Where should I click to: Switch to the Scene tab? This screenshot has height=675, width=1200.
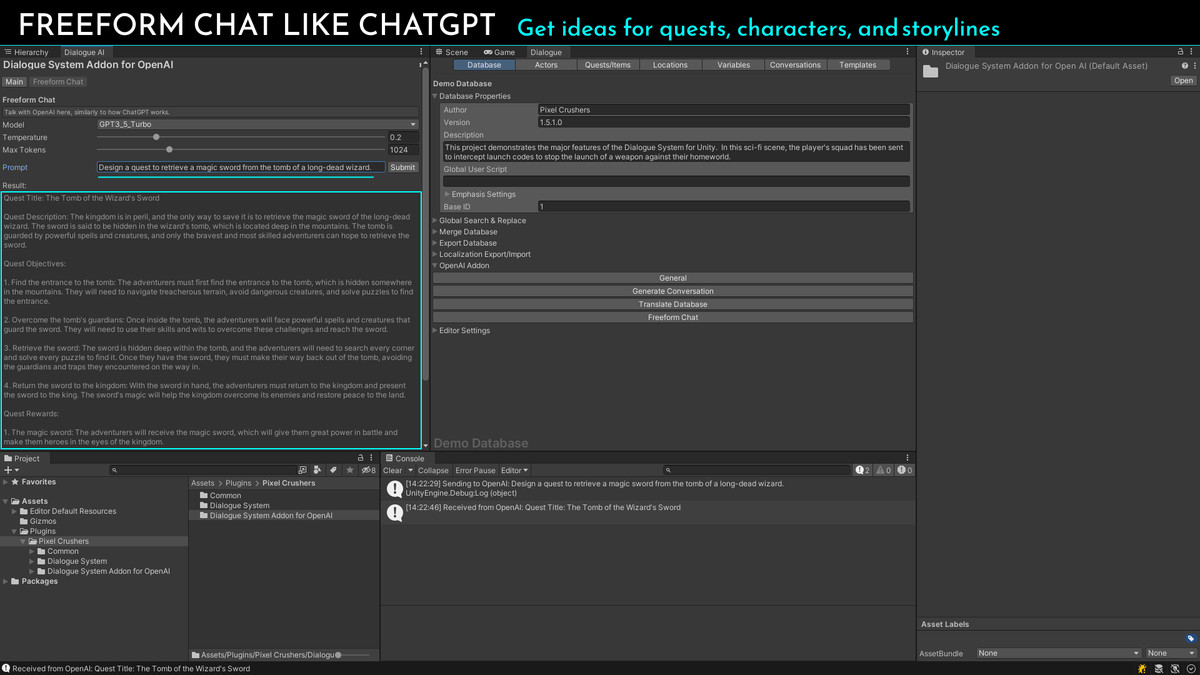tap(452, 52)
